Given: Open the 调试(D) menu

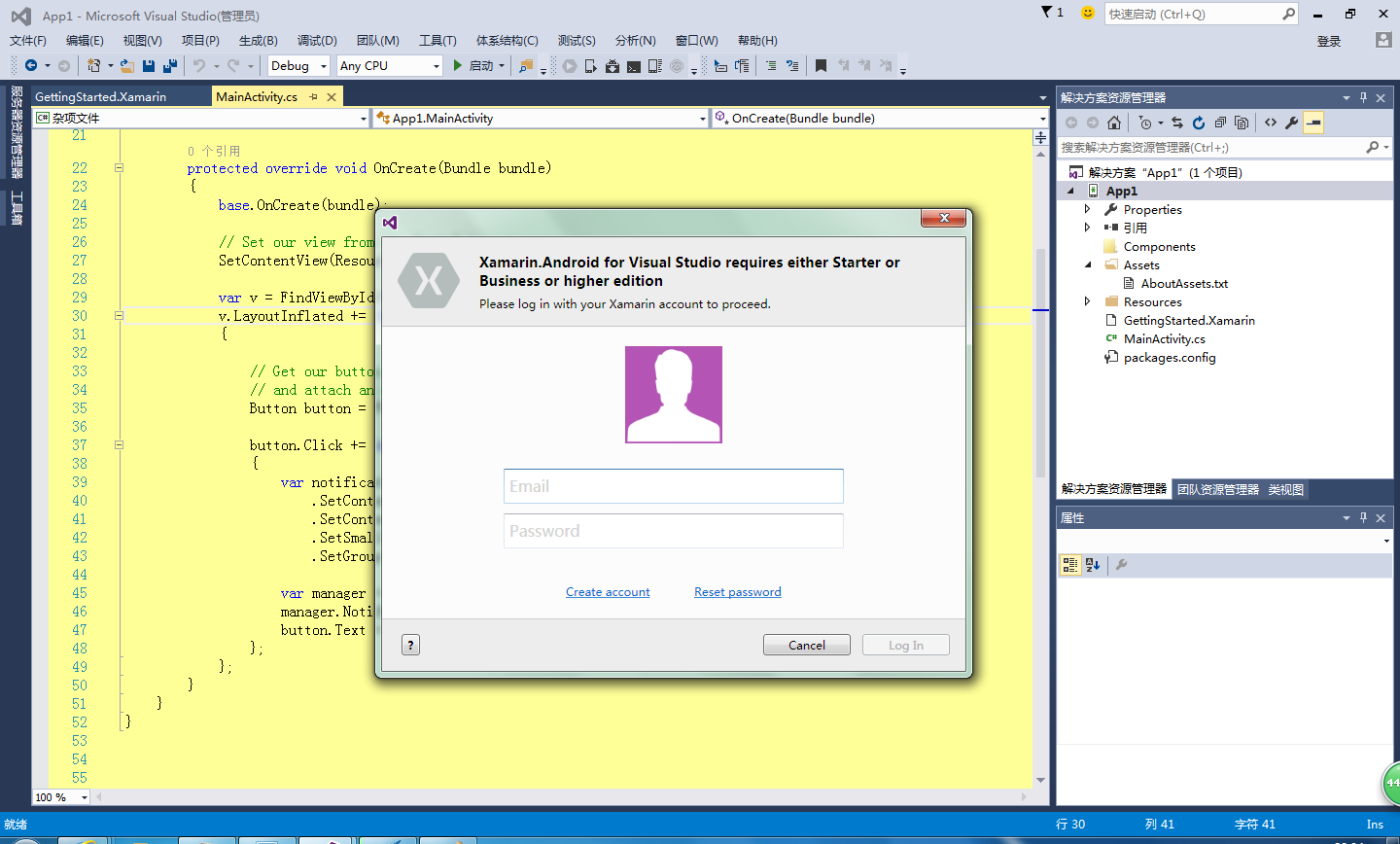Looking at the screenshot, I should 317,40.
